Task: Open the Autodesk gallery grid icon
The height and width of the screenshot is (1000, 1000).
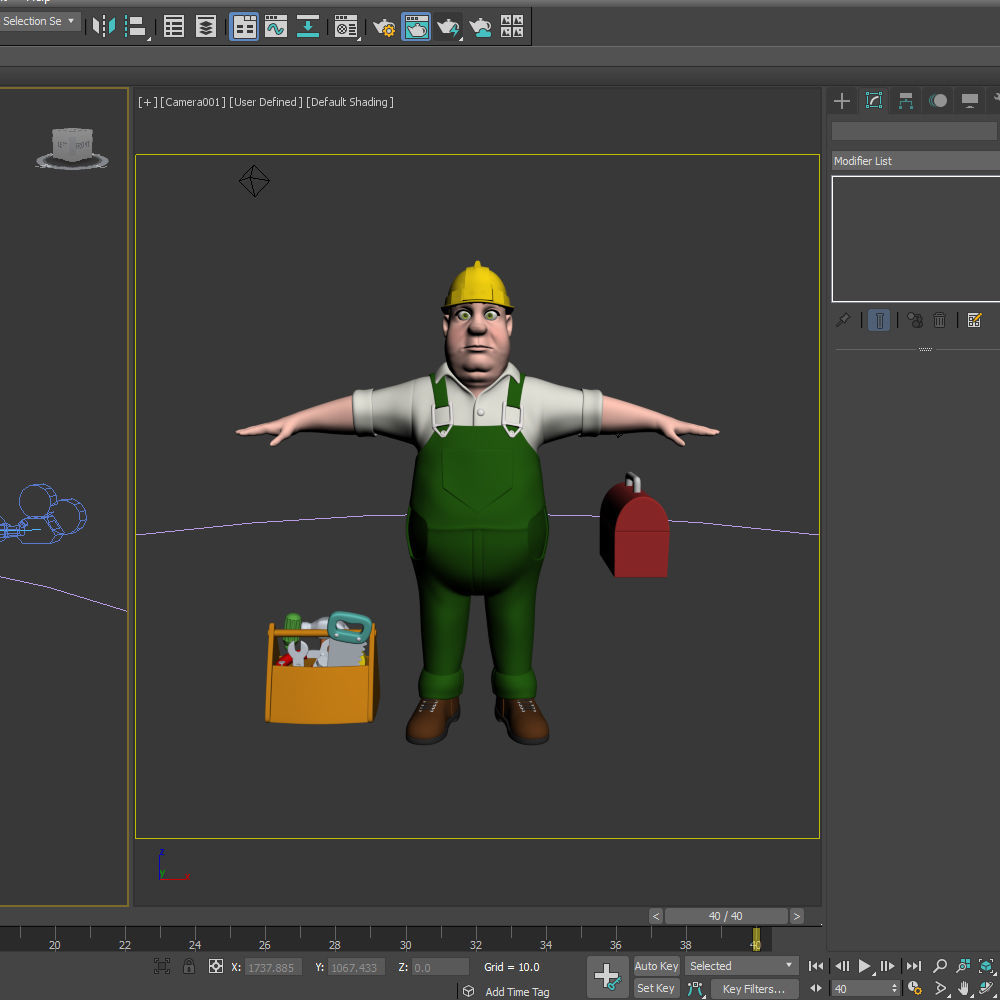Action: coord(511,26)
